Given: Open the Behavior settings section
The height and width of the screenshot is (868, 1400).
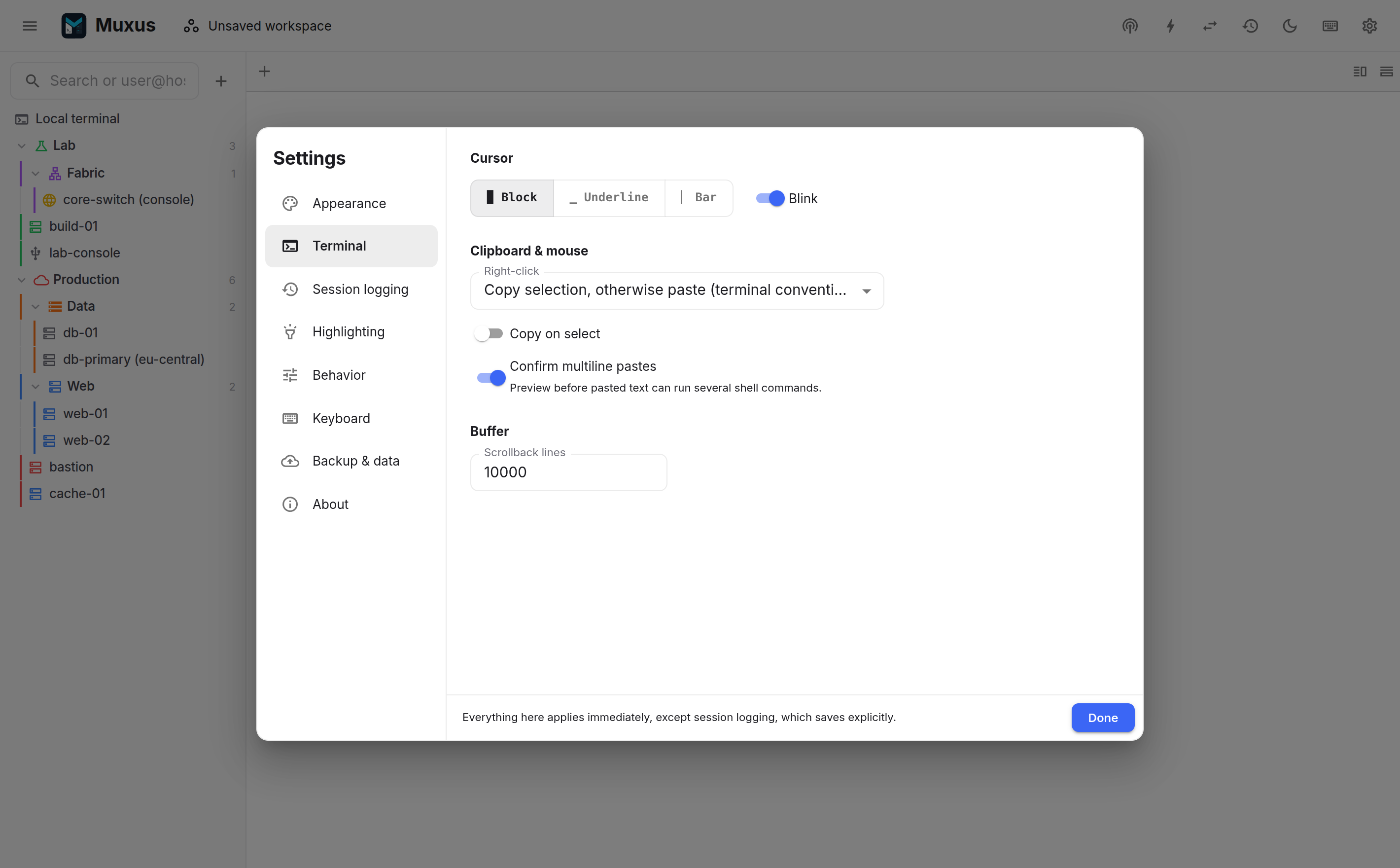Looking at the screenshot, I should (x=351, y=375).
